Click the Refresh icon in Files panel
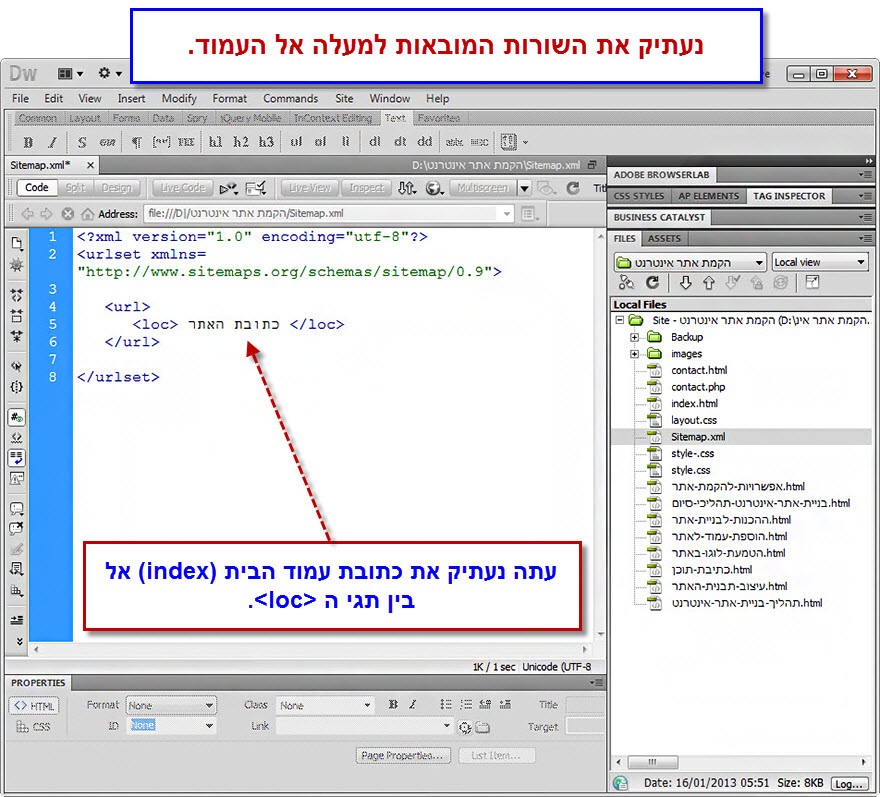The width and height of the screenshot is (880, 797). [x=652, y=282]
